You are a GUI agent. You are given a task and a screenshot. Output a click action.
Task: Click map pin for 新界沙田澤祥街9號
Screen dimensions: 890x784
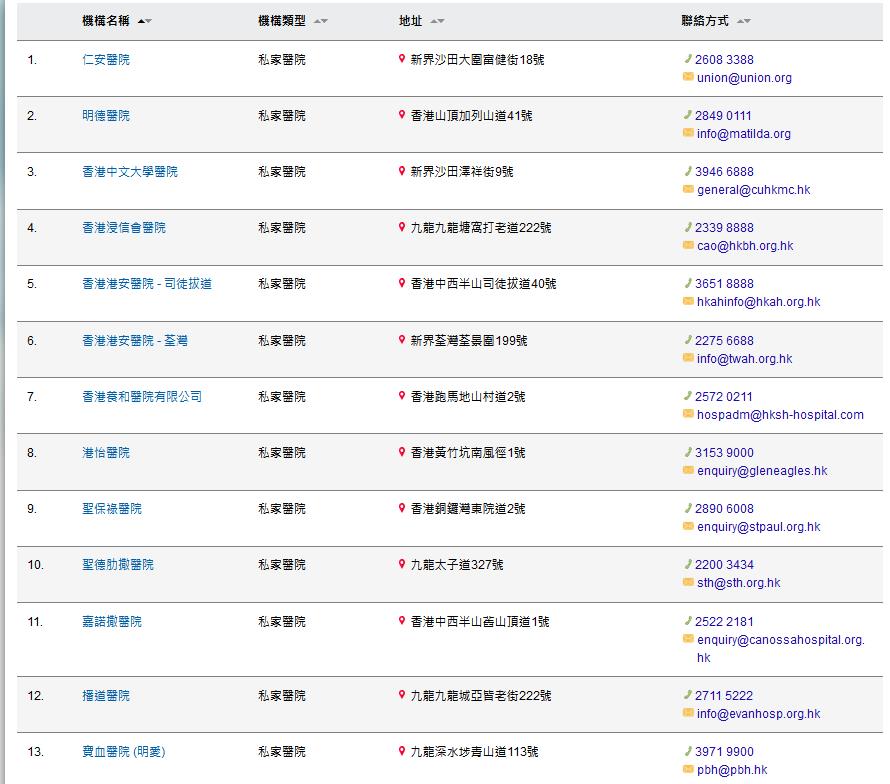[x=402, y=170]
